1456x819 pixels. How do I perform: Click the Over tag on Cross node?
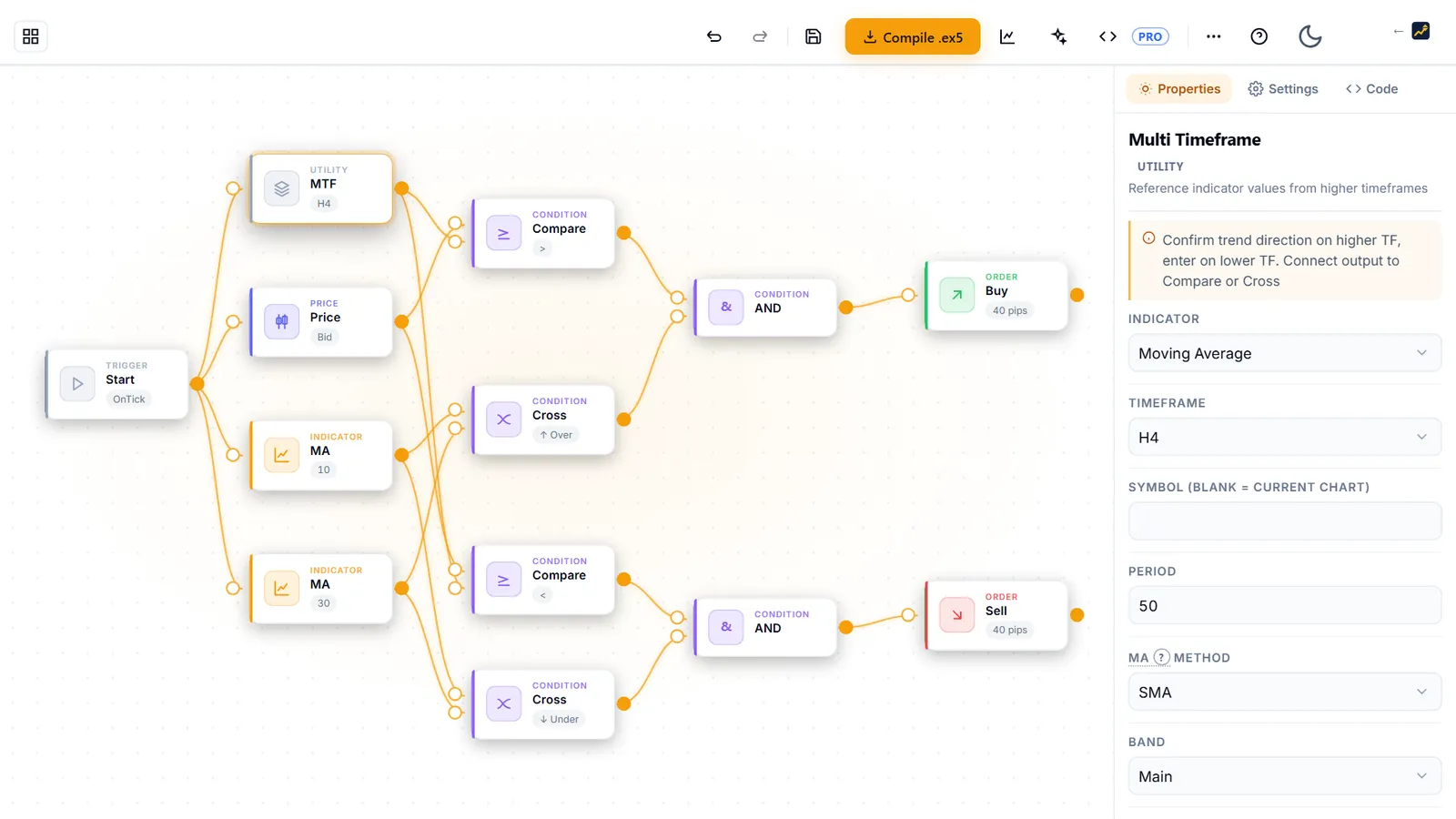[x=556, y=435]
